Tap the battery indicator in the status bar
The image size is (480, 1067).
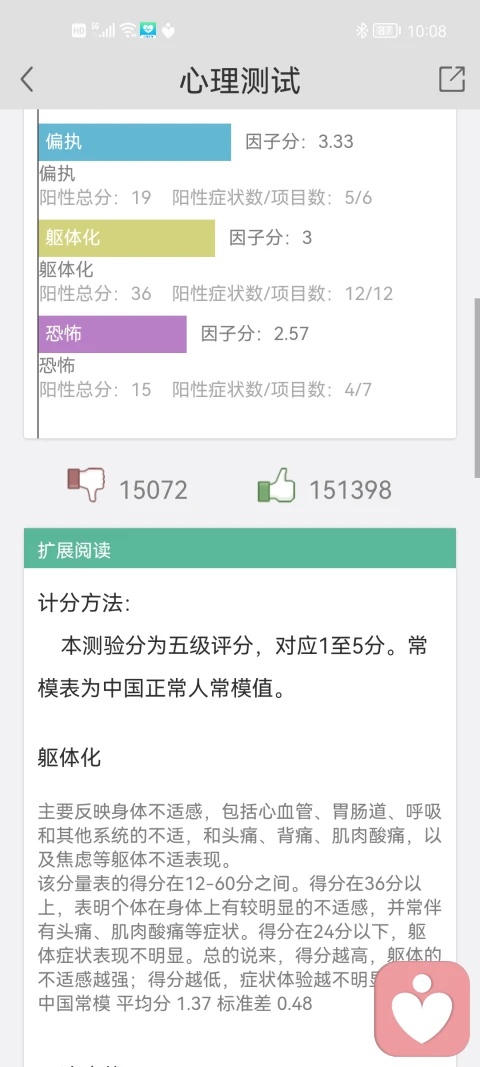pyautogui.click(x=386, y=31)
